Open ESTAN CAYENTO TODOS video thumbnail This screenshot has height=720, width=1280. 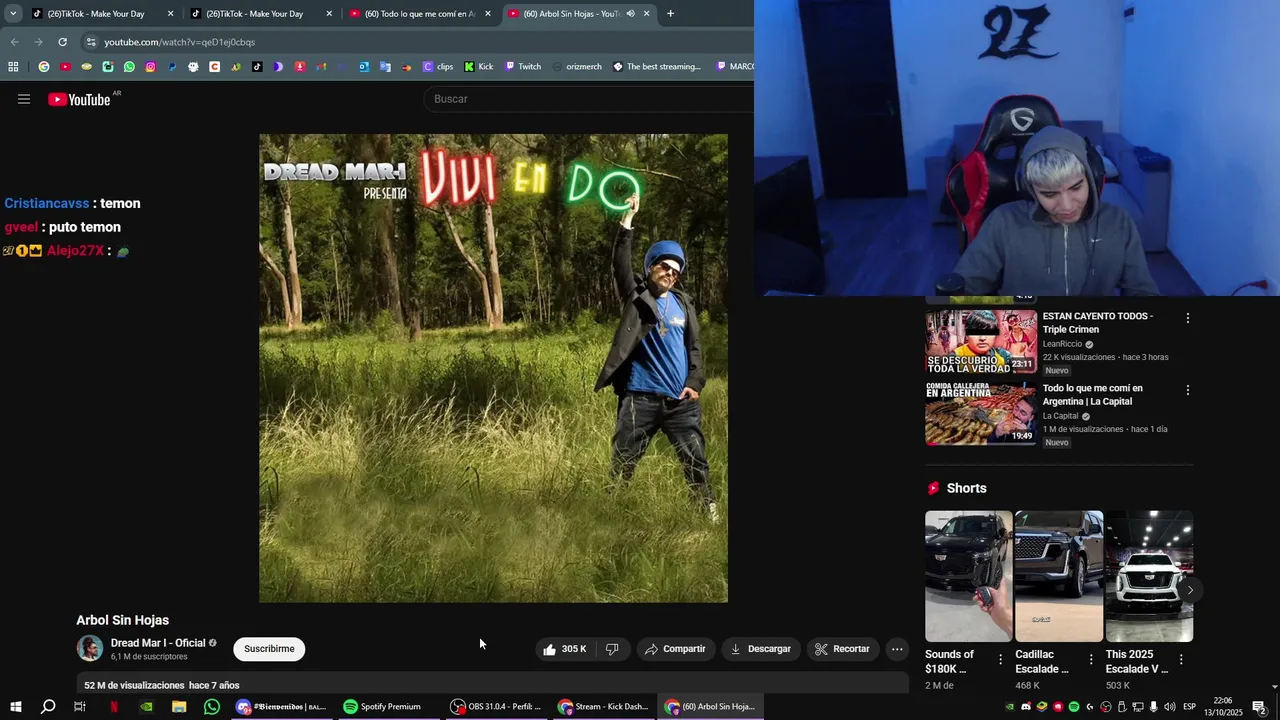point(981,341)
